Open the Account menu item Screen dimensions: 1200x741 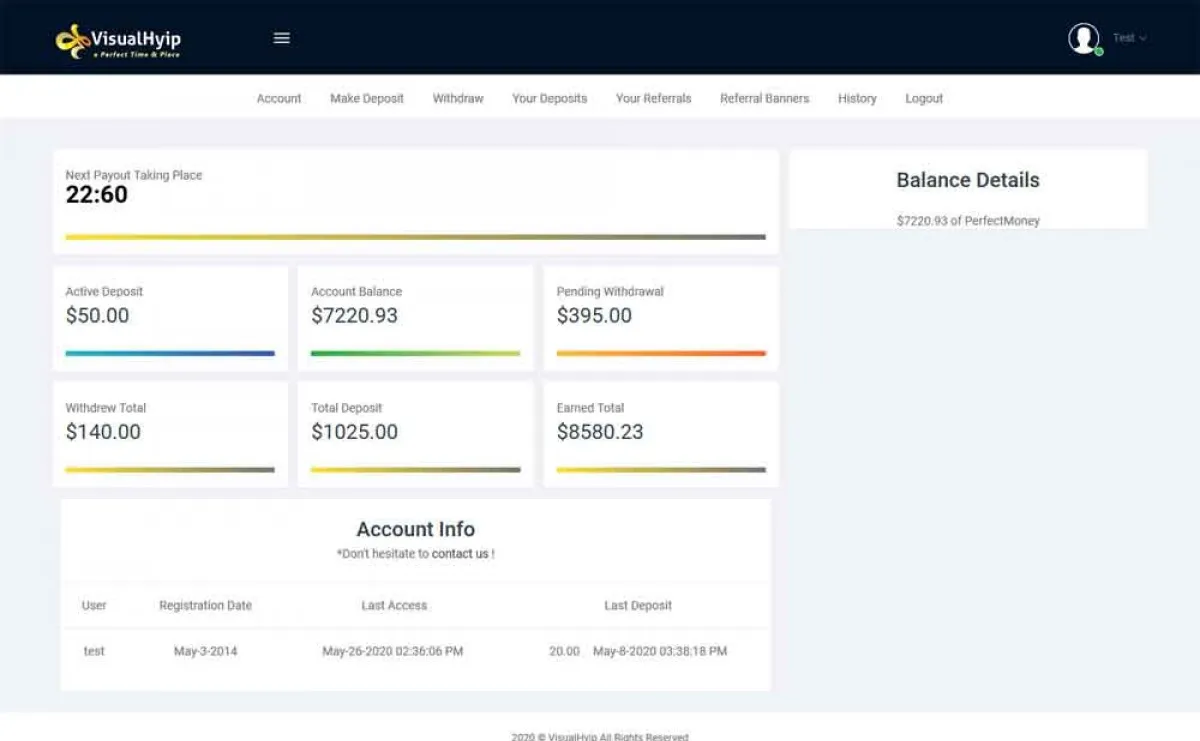(279, 98)
